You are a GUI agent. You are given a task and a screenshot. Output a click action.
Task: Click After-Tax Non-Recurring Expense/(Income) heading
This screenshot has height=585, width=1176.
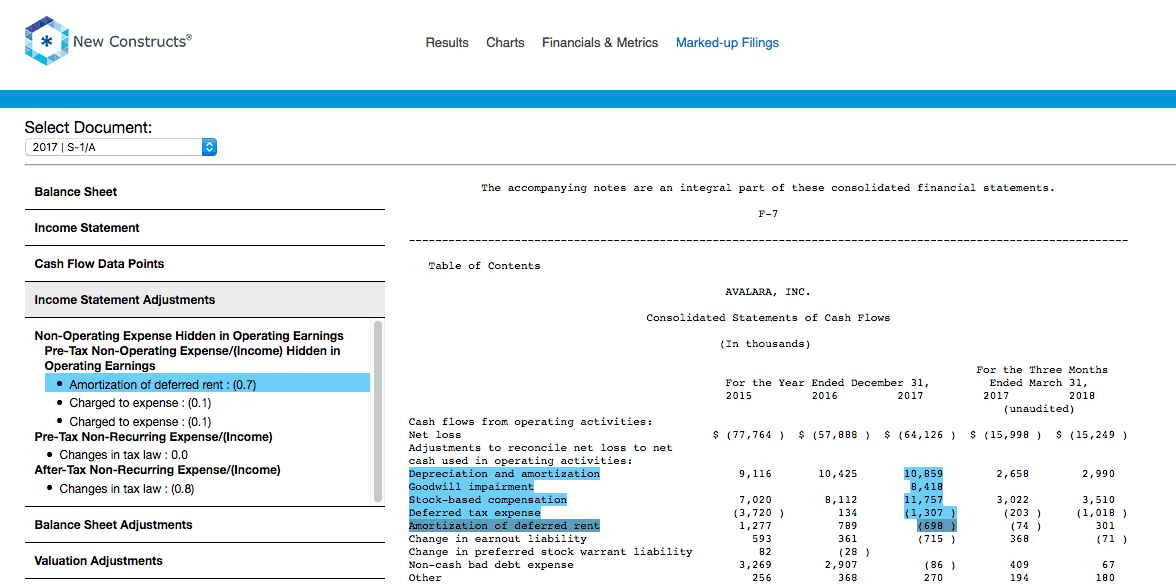[x=158, y=470]
